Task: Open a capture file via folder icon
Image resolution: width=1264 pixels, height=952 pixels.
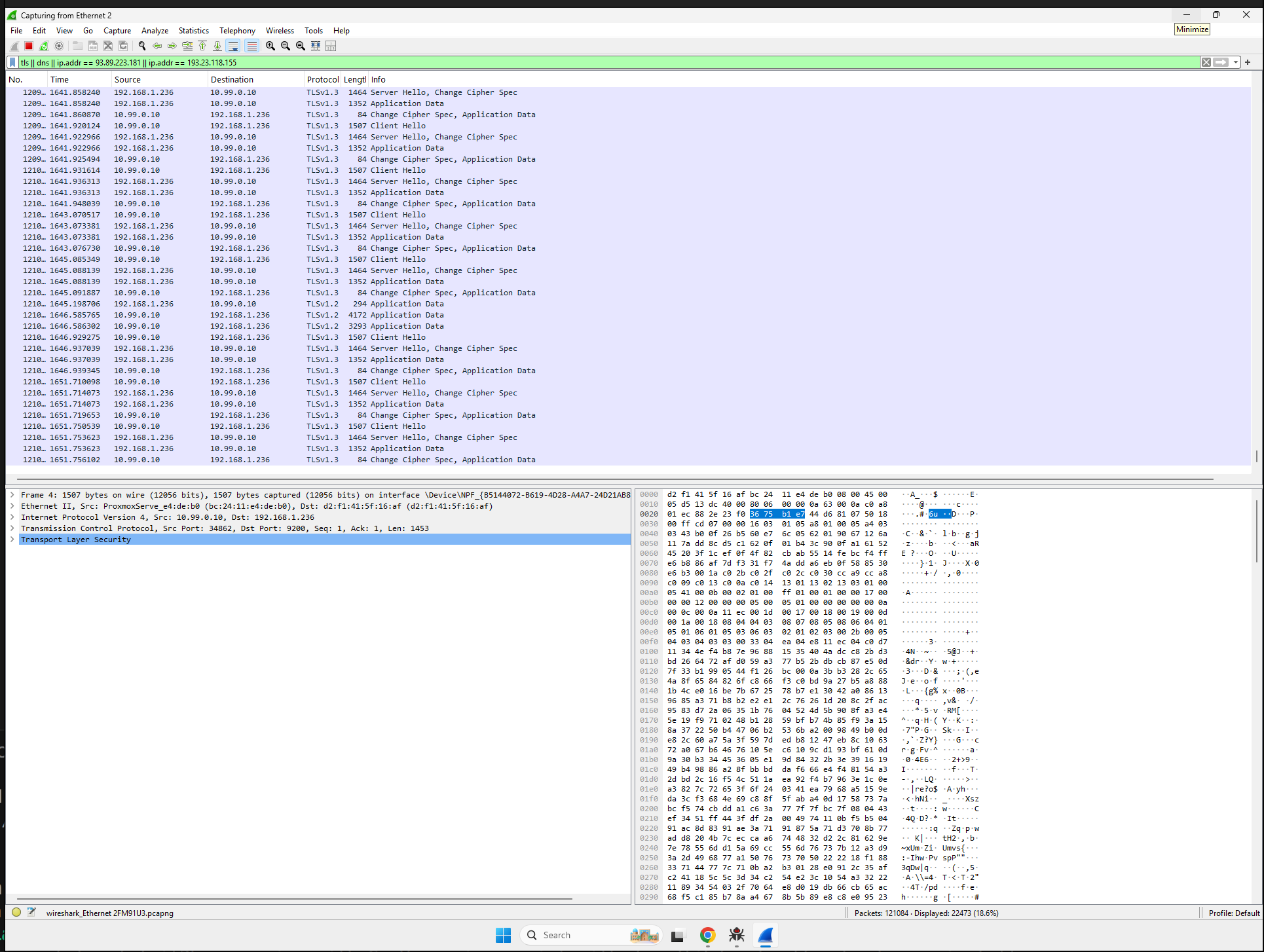Action: click(x=77, y=46)
